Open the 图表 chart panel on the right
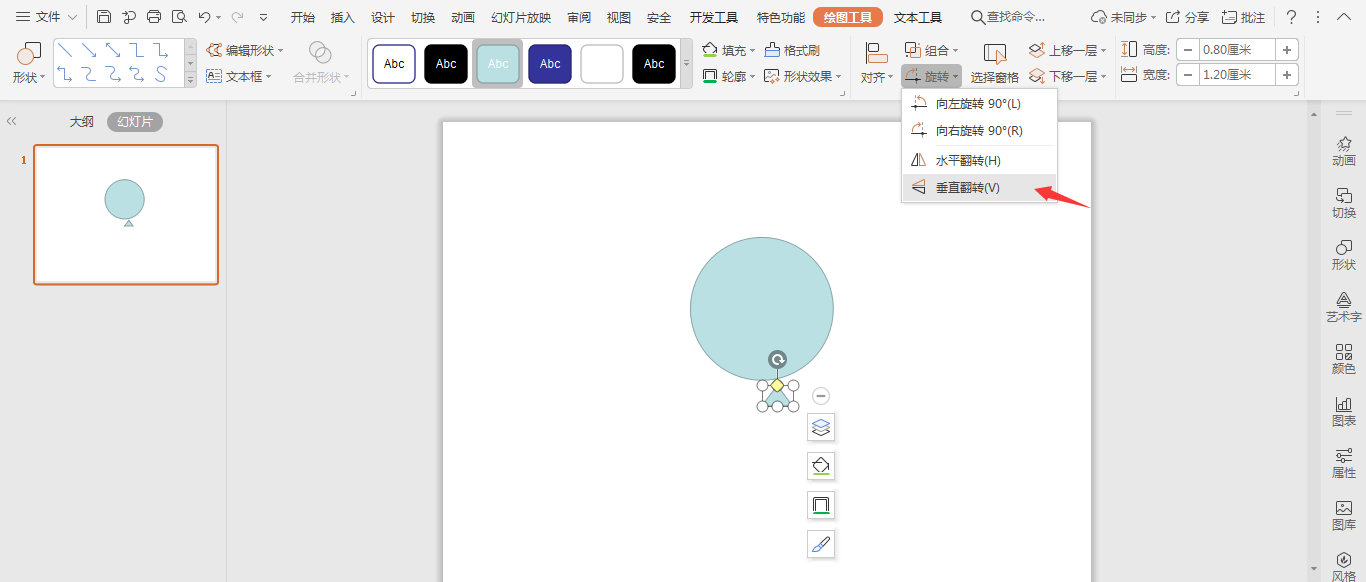Screen dimensions: 1366x582 (1344, 409)
